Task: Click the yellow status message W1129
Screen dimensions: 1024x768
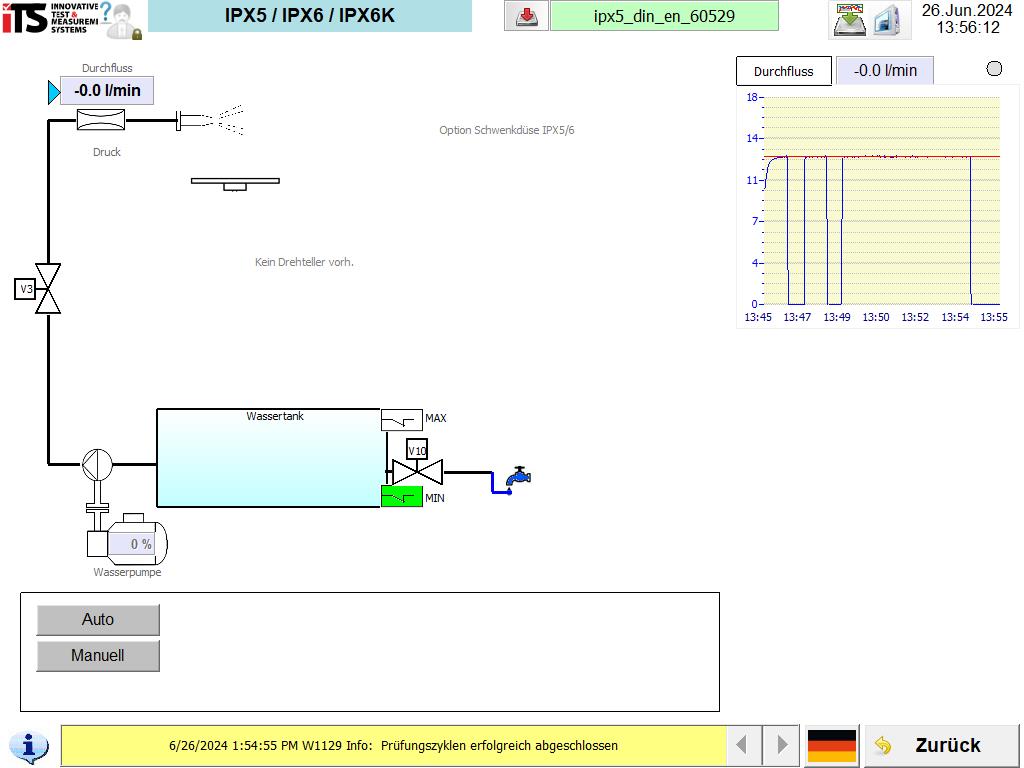Action: (x=393, y=745)
